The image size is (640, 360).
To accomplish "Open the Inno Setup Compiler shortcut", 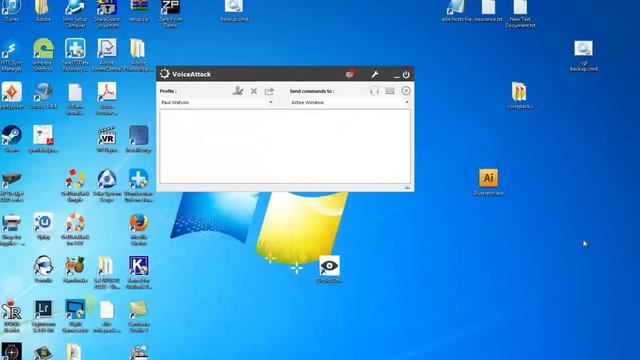I will (75, 13).
